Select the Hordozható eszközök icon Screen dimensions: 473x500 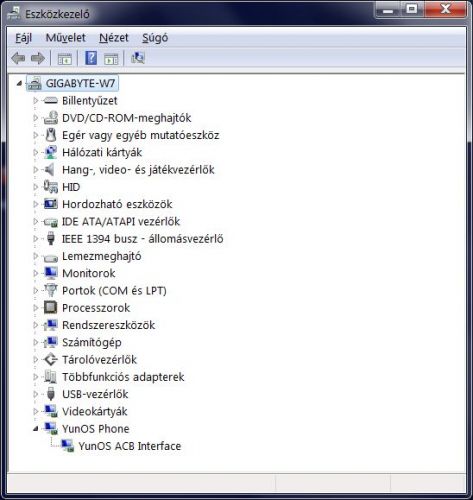(x=51, y=204)
